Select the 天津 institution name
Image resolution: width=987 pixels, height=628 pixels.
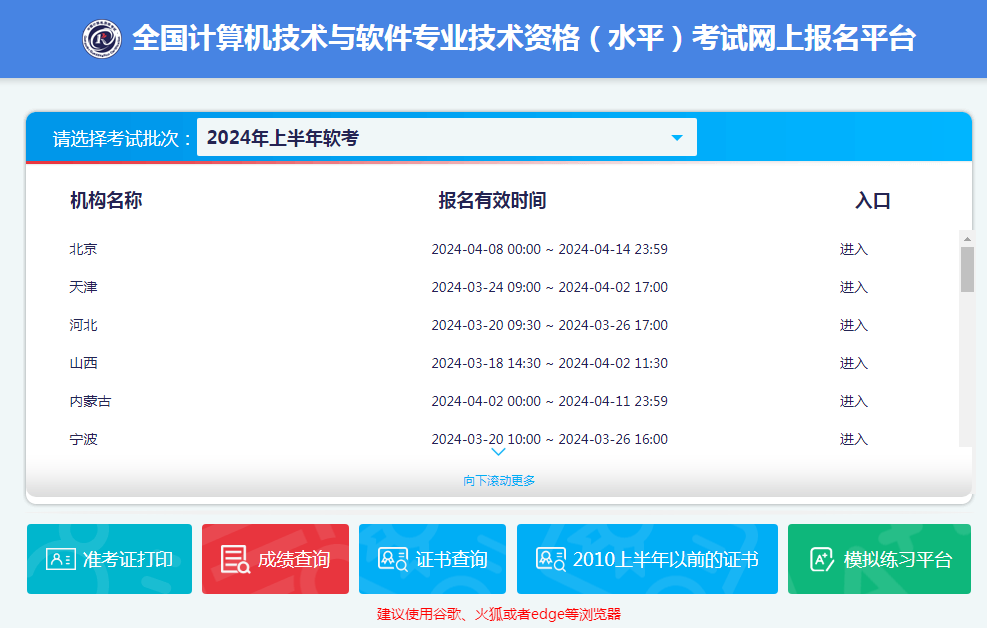click(83, 287)
